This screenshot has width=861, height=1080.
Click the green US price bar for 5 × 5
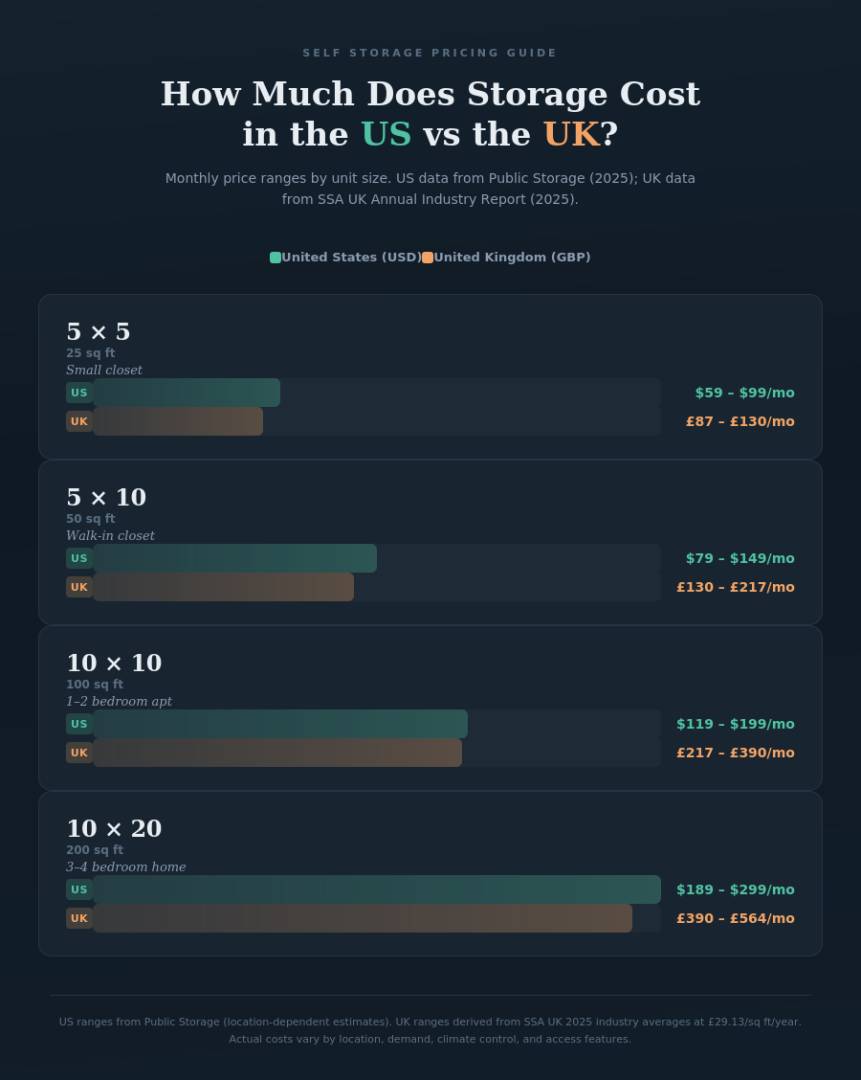pos(187,393)
